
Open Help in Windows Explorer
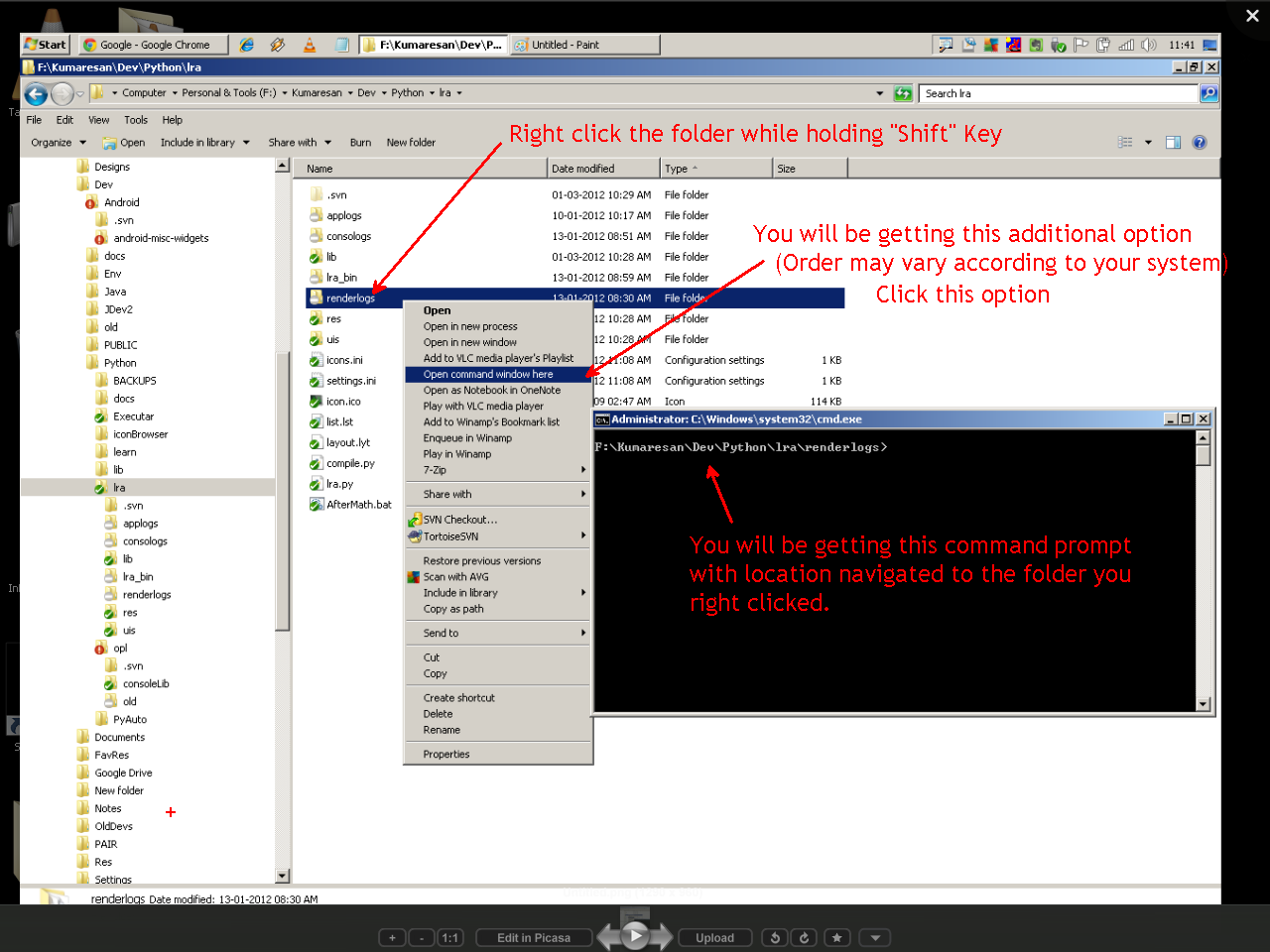pyautogui.click(x=172, y=119)
